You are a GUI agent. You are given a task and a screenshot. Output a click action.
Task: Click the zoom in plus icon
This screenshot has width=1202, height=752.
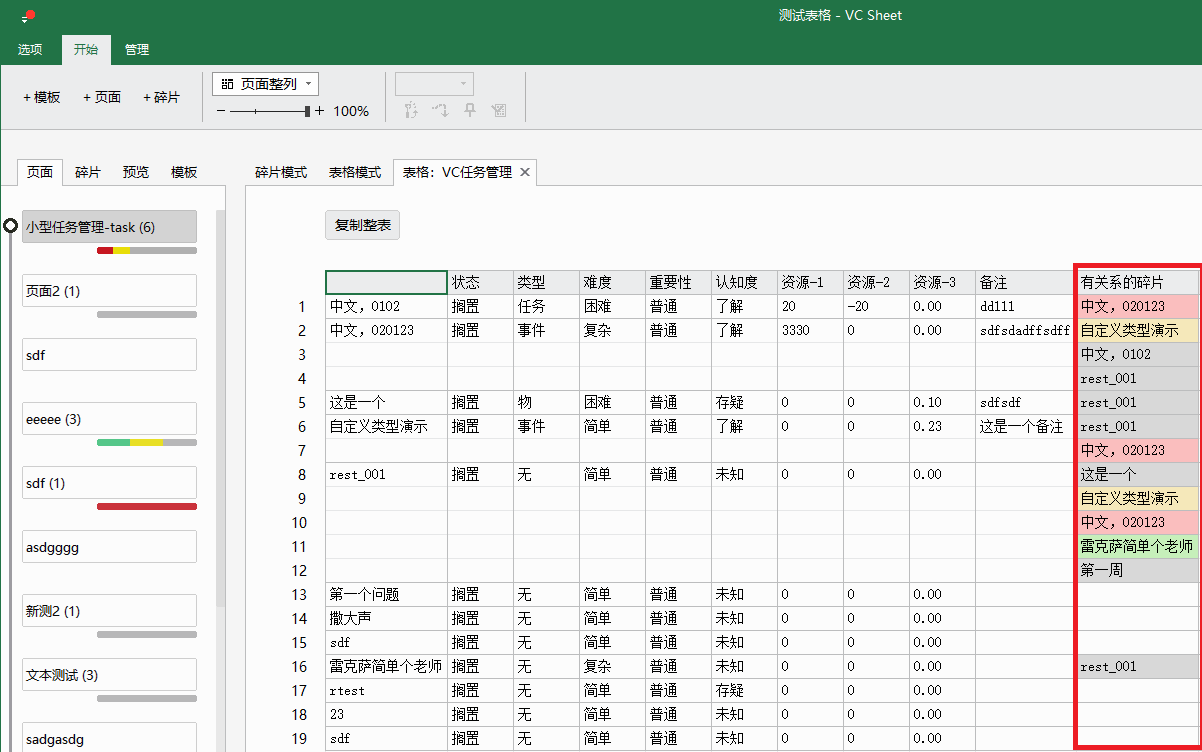(x=320, y=111)
